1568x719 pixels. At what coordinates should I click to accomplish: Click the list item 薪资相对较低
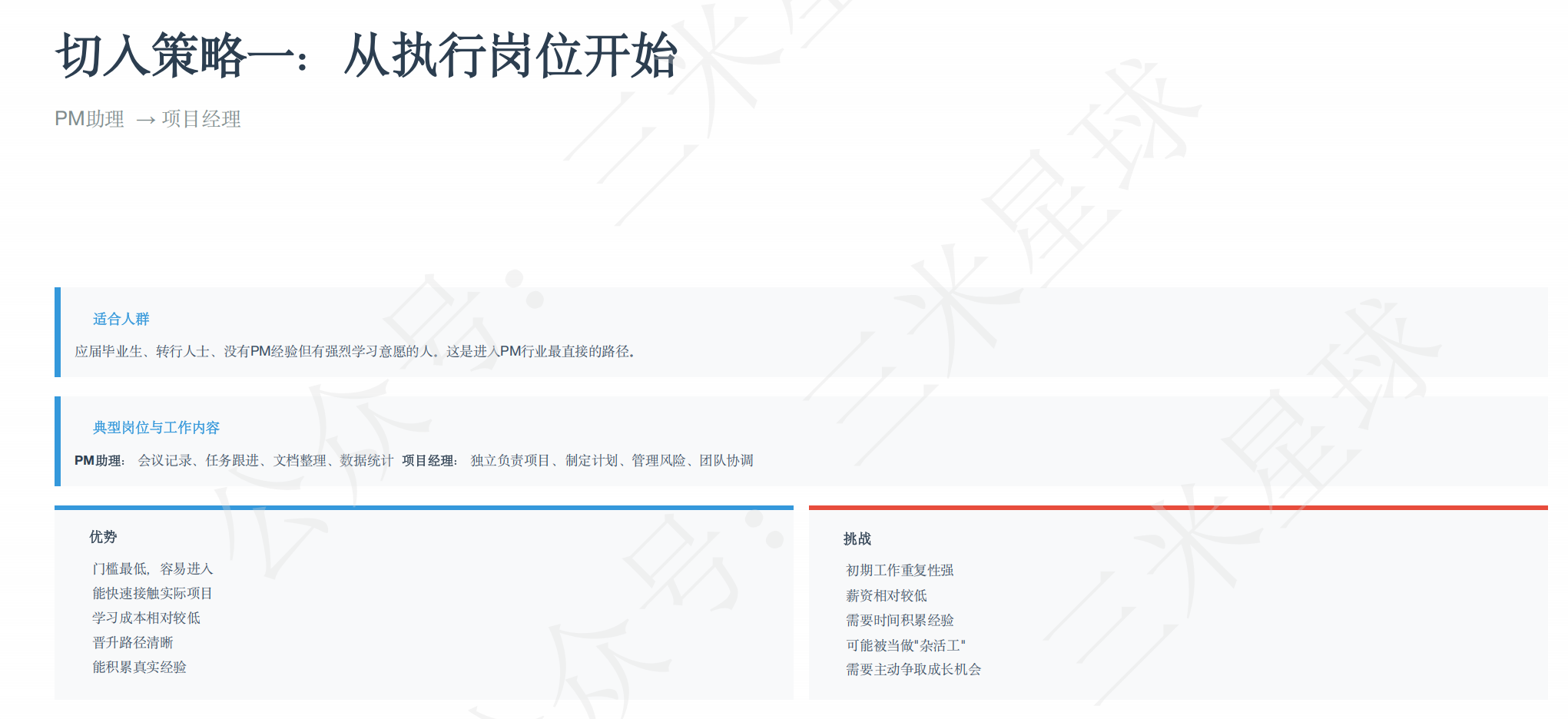coord(886,596)
